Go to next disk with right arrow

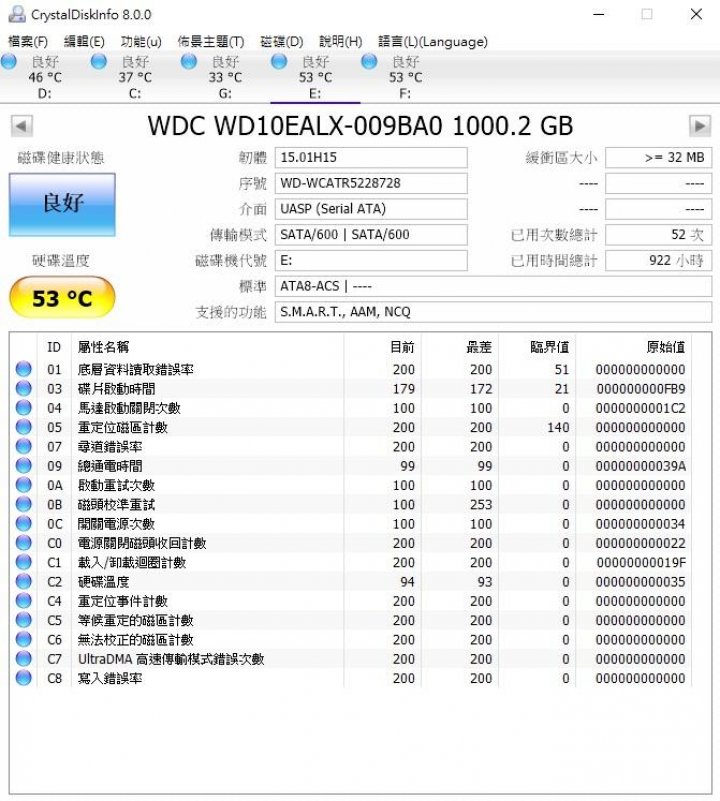click(x=700, y=126)
